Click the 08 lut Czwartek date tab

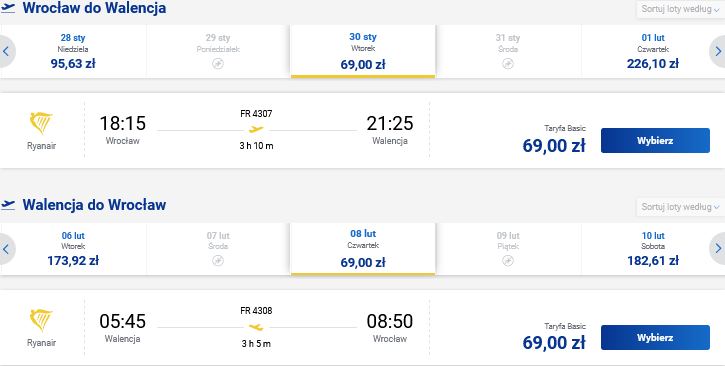click(363, 249)
